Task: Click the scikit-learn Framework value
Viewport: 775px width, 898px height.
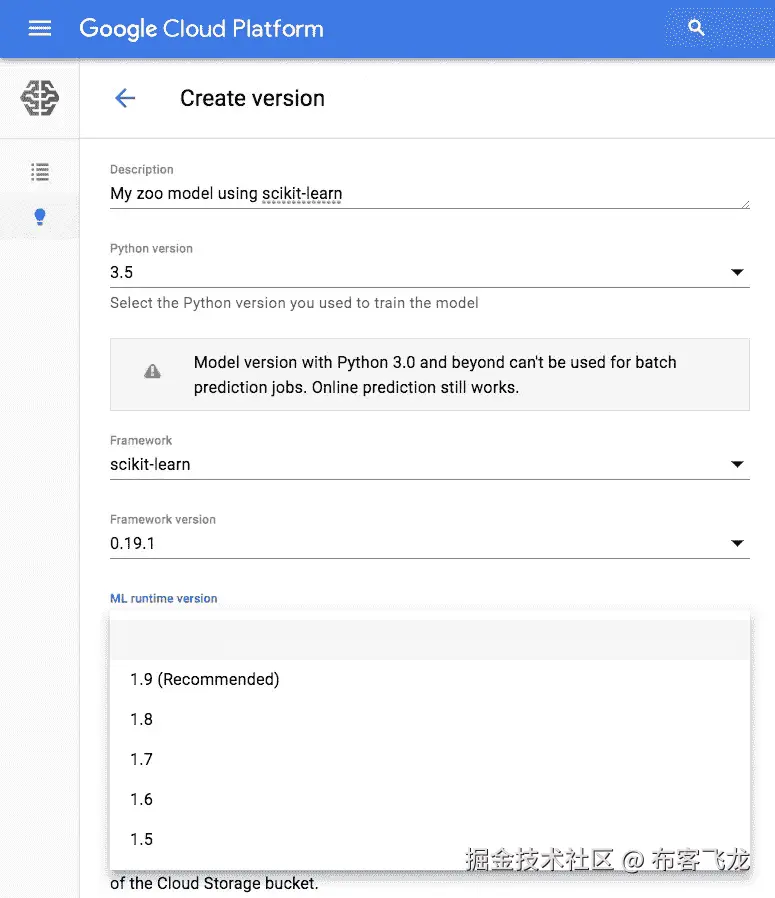Action: pyautogui.click(x=150, y=464)
